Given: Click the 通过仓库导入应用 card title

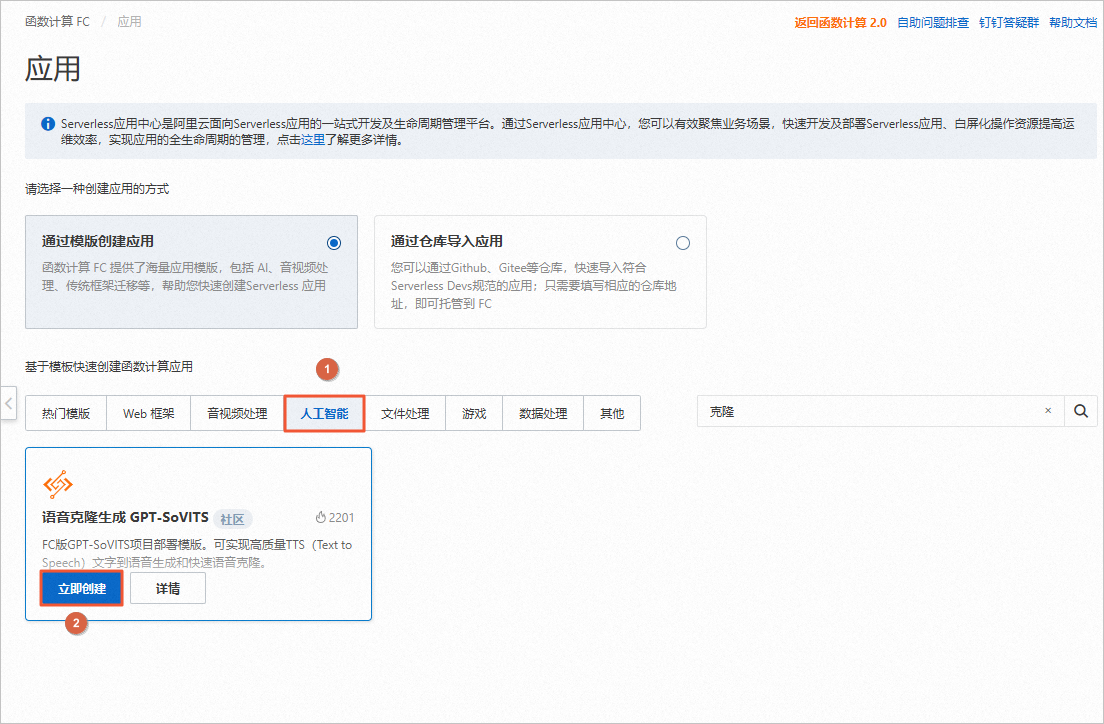Looking at the screenshot, I should [x=446, y=242].
